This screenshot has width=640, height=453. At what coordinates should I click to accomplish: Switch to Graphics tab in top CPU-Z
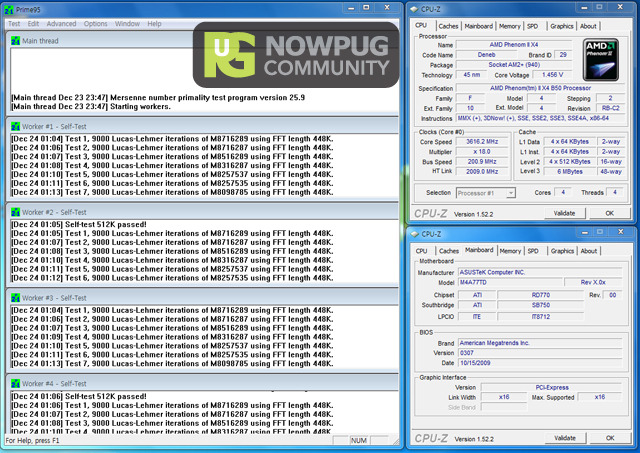click(x=562, y=26)
